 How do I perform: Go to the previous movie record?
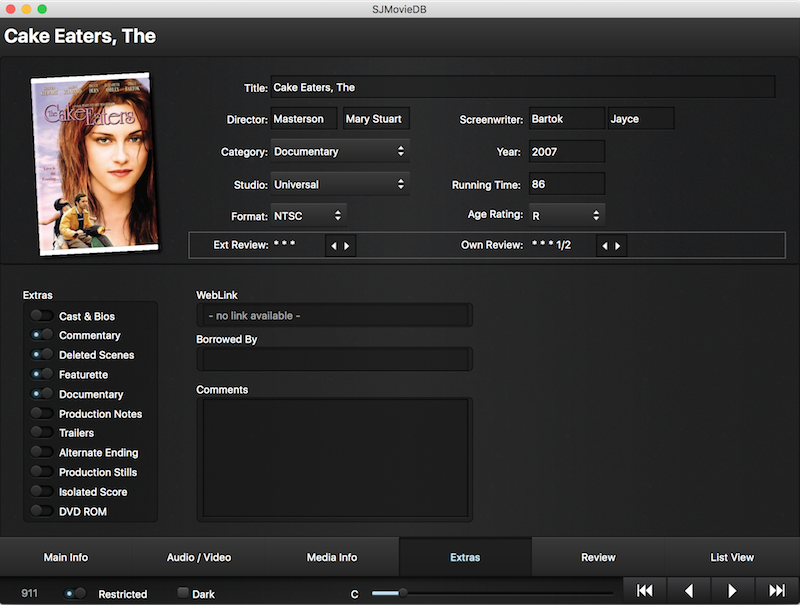tap(689, 591)
